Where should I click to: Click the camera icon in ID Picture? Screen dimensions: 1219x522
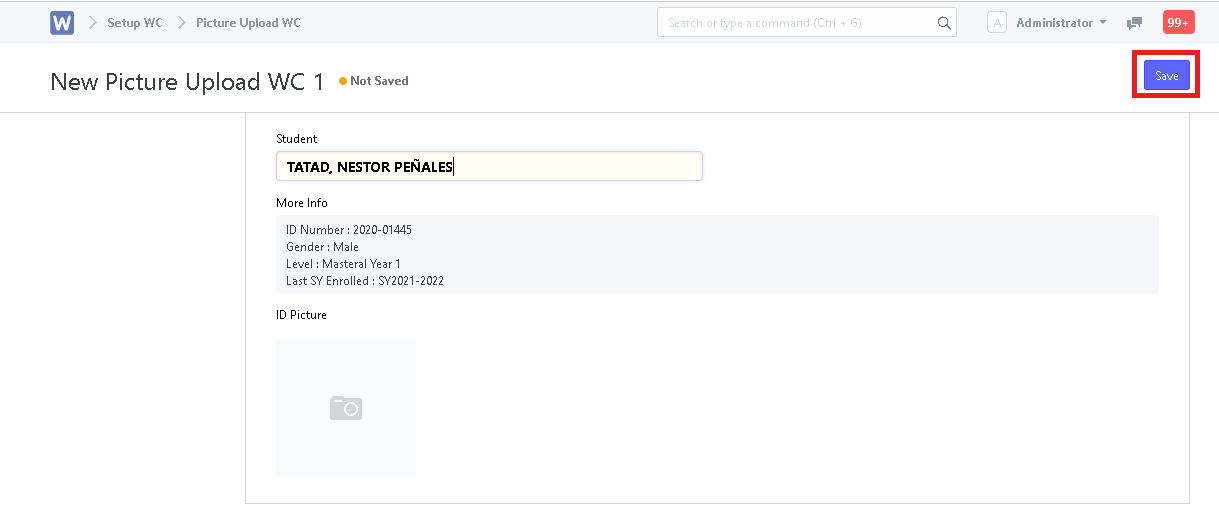(346, 407)
